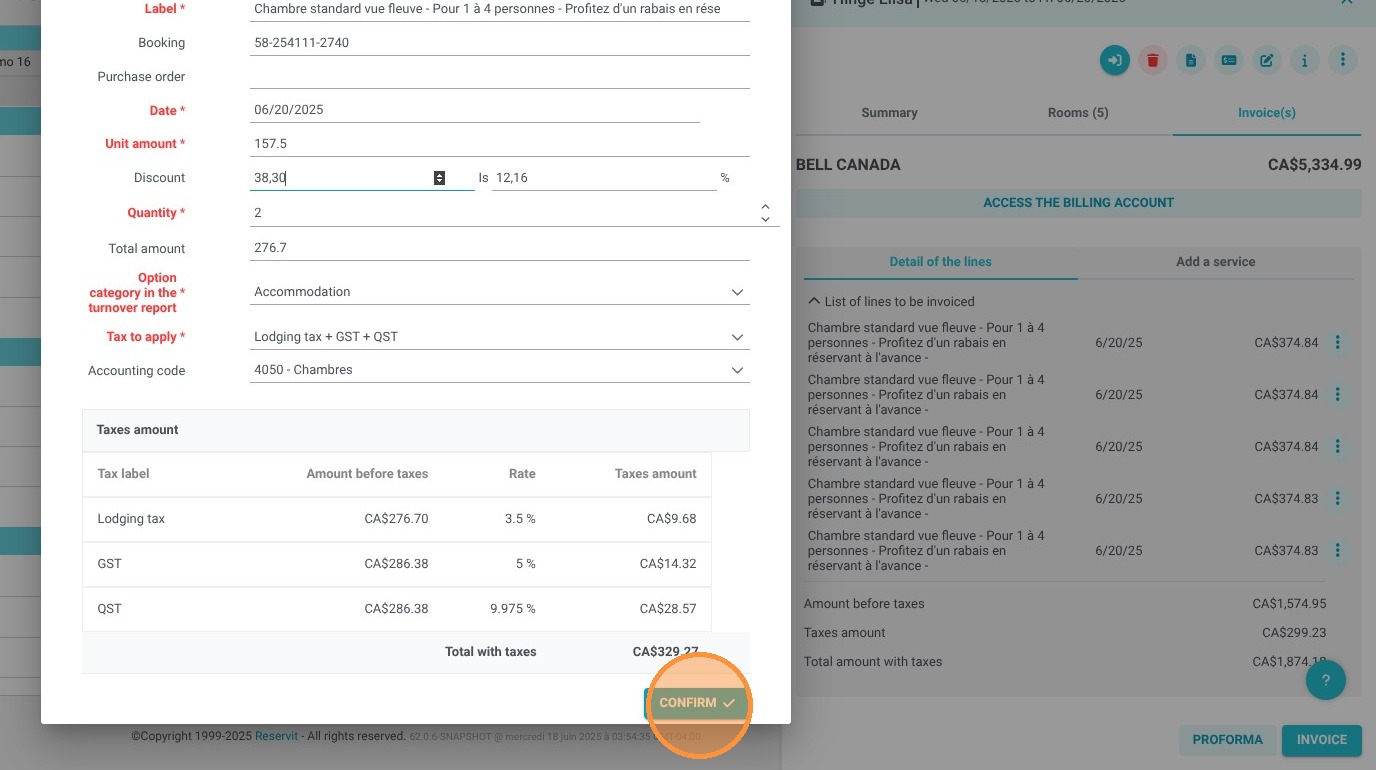This screenshot has width=1376, height=770.
Task: Open the Option category Accommodation dropdown
Action: point(500,292)
